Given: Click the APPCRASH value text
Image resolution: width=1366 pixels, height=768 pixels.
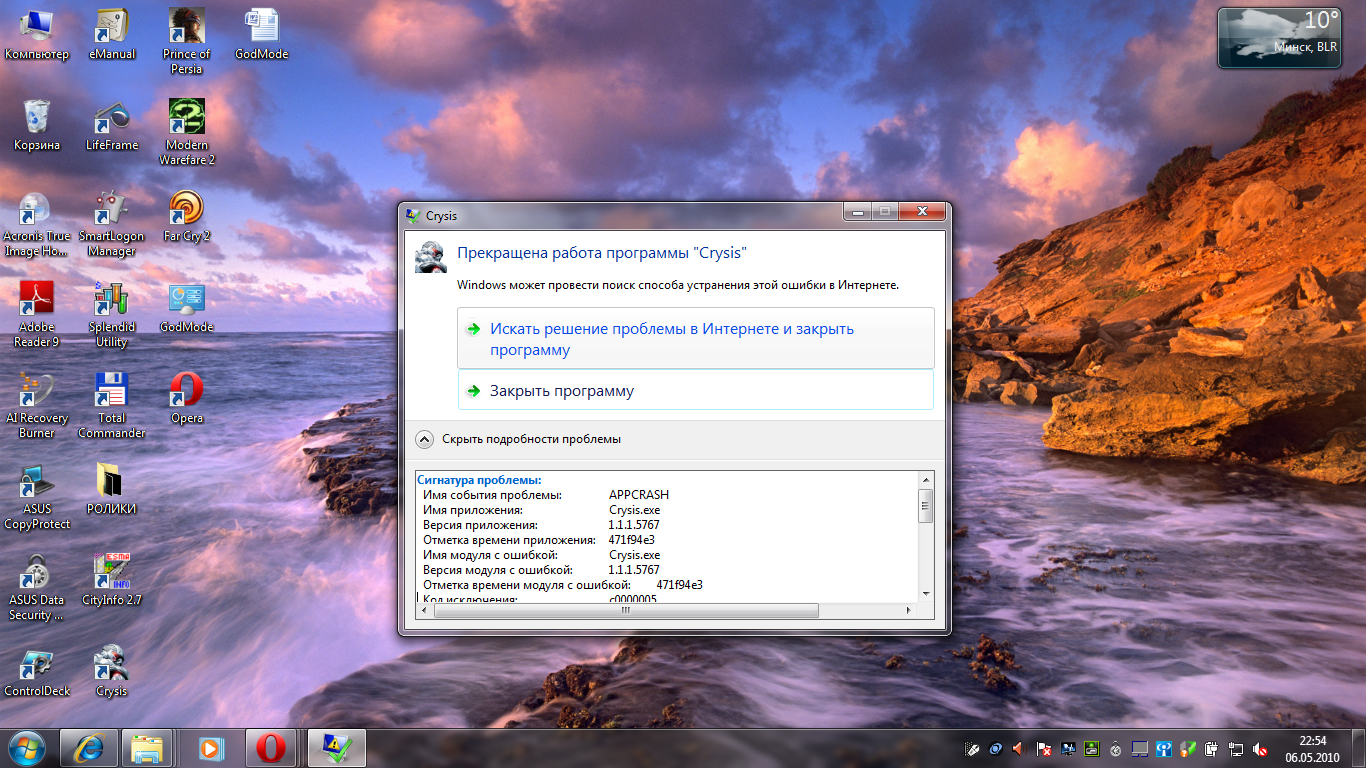Looking at the screenshot, I should 639,495.
